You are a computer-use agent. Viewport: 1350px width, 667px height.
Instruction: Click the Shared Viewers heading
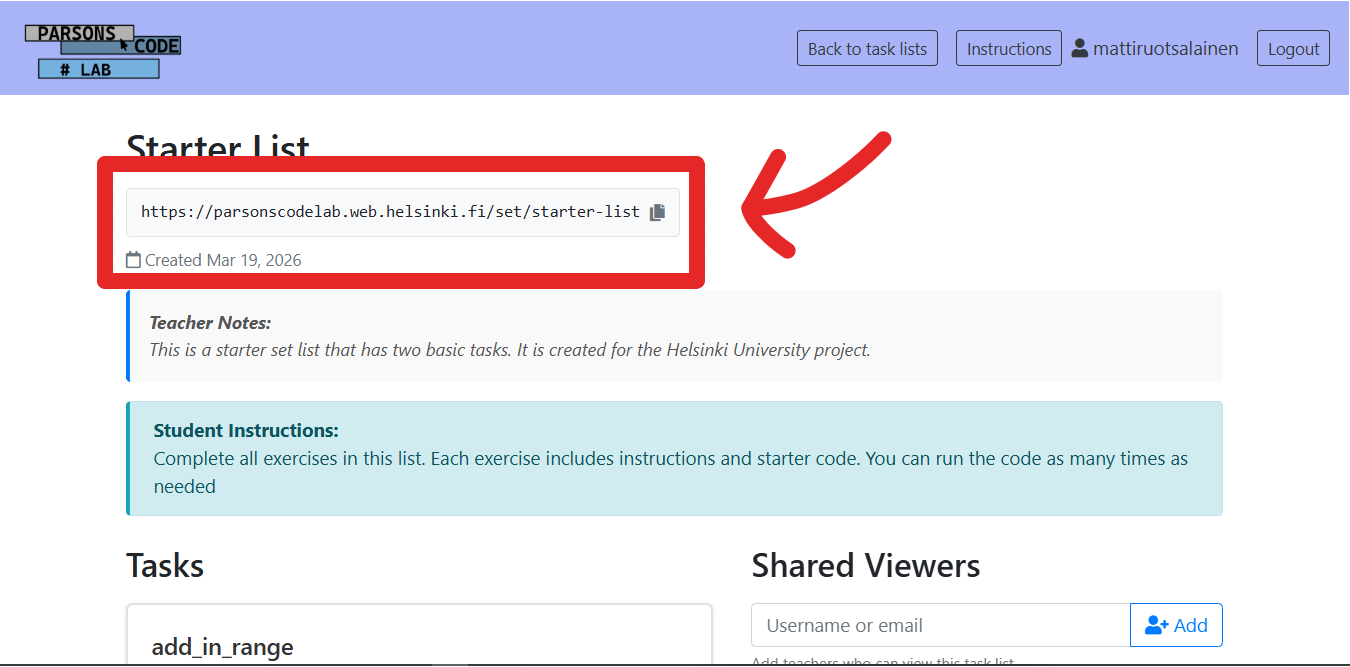(865, 565)
